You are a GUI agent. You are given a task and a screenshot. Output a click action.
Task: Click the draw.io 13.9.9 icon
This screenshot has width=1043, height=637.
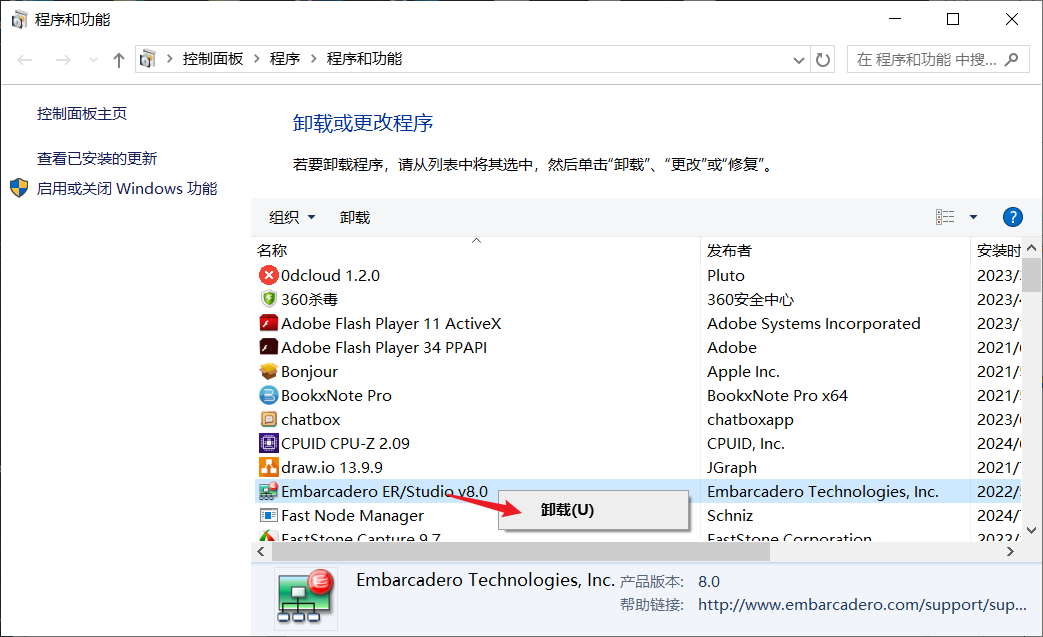(x=268, y=467)
